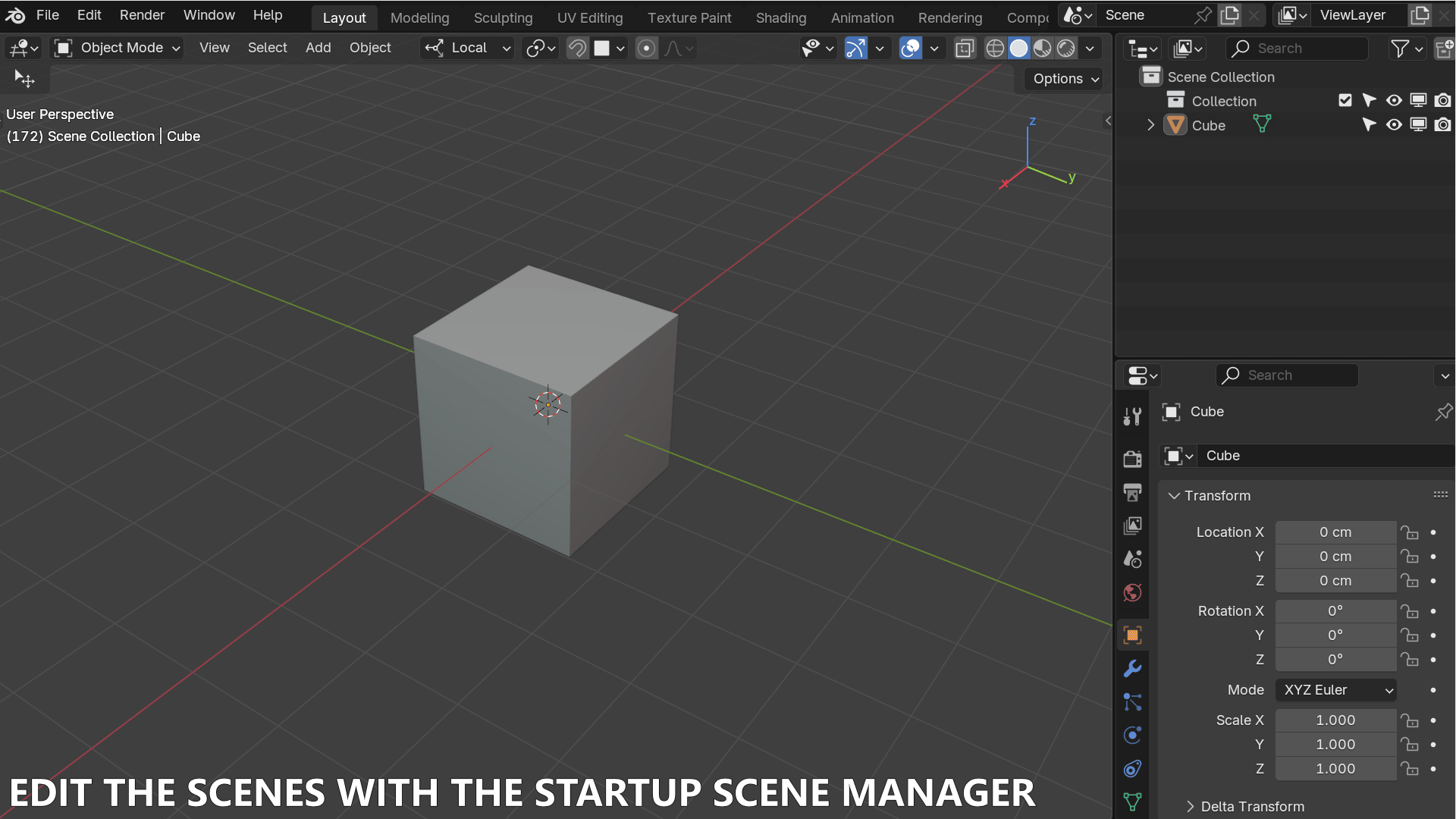Open the outliner filter dropdown
Image resolution: width=1456 pixels, height=819 pixels.
click(x=1407, y=48)
